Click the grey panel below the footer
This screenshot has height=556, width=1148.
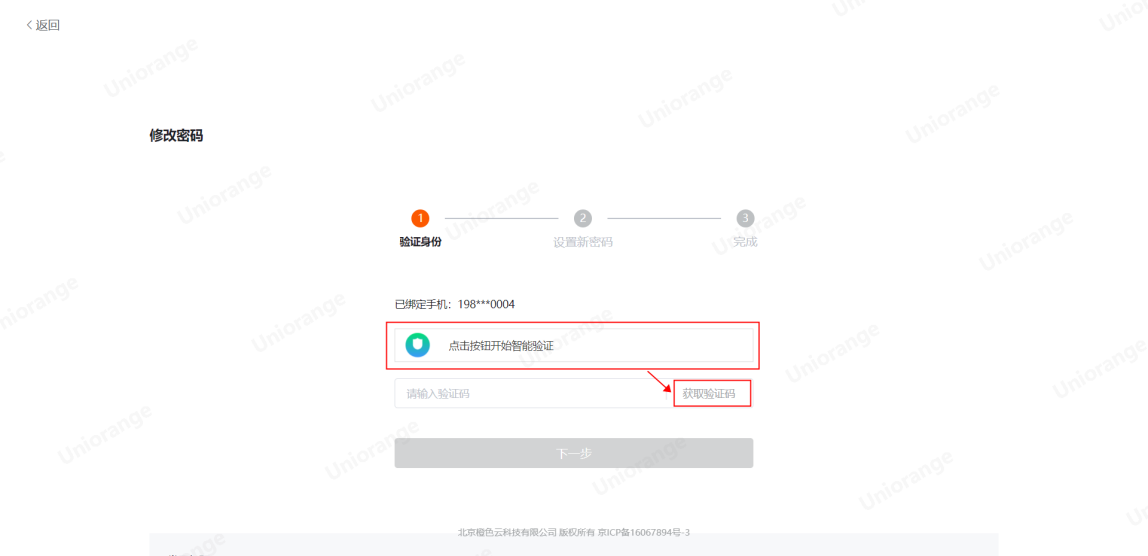573,545
